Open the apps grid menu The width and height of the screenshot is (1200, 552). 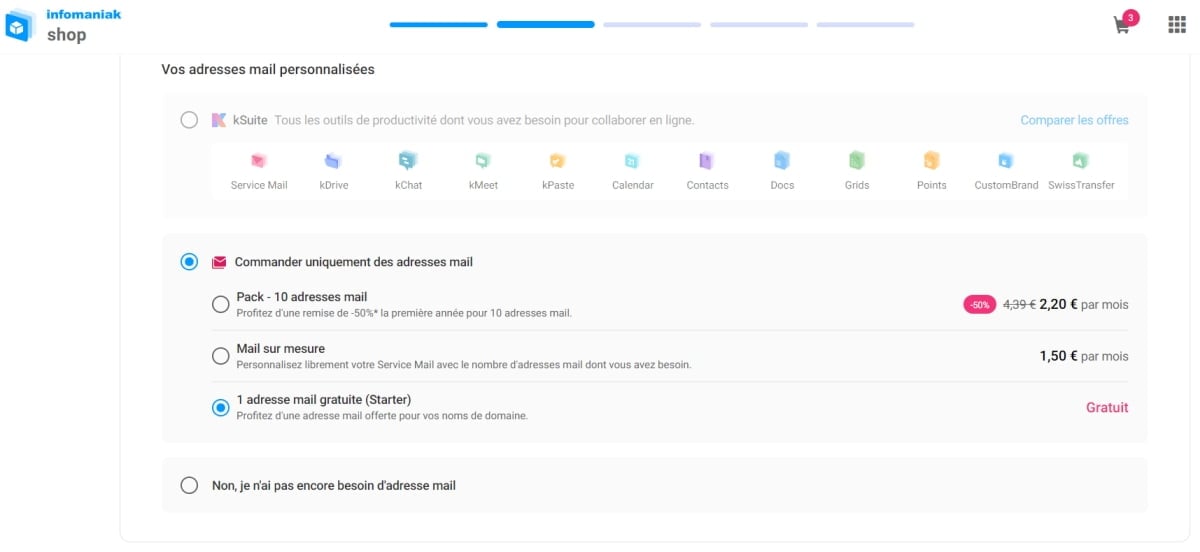tap(1177, 25)
